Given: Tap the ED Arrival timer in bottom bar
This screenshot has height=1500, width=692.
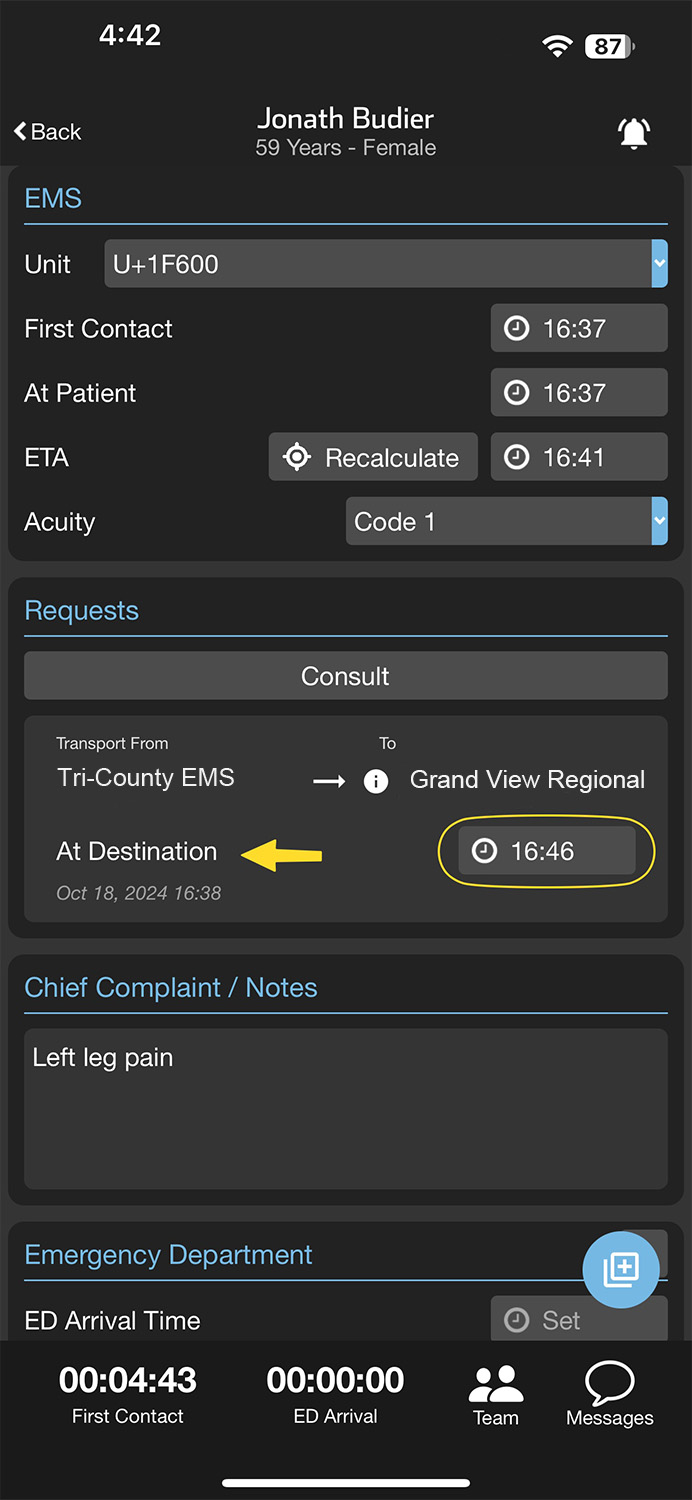Looking at the screenshot, I should pos(335,1394).
